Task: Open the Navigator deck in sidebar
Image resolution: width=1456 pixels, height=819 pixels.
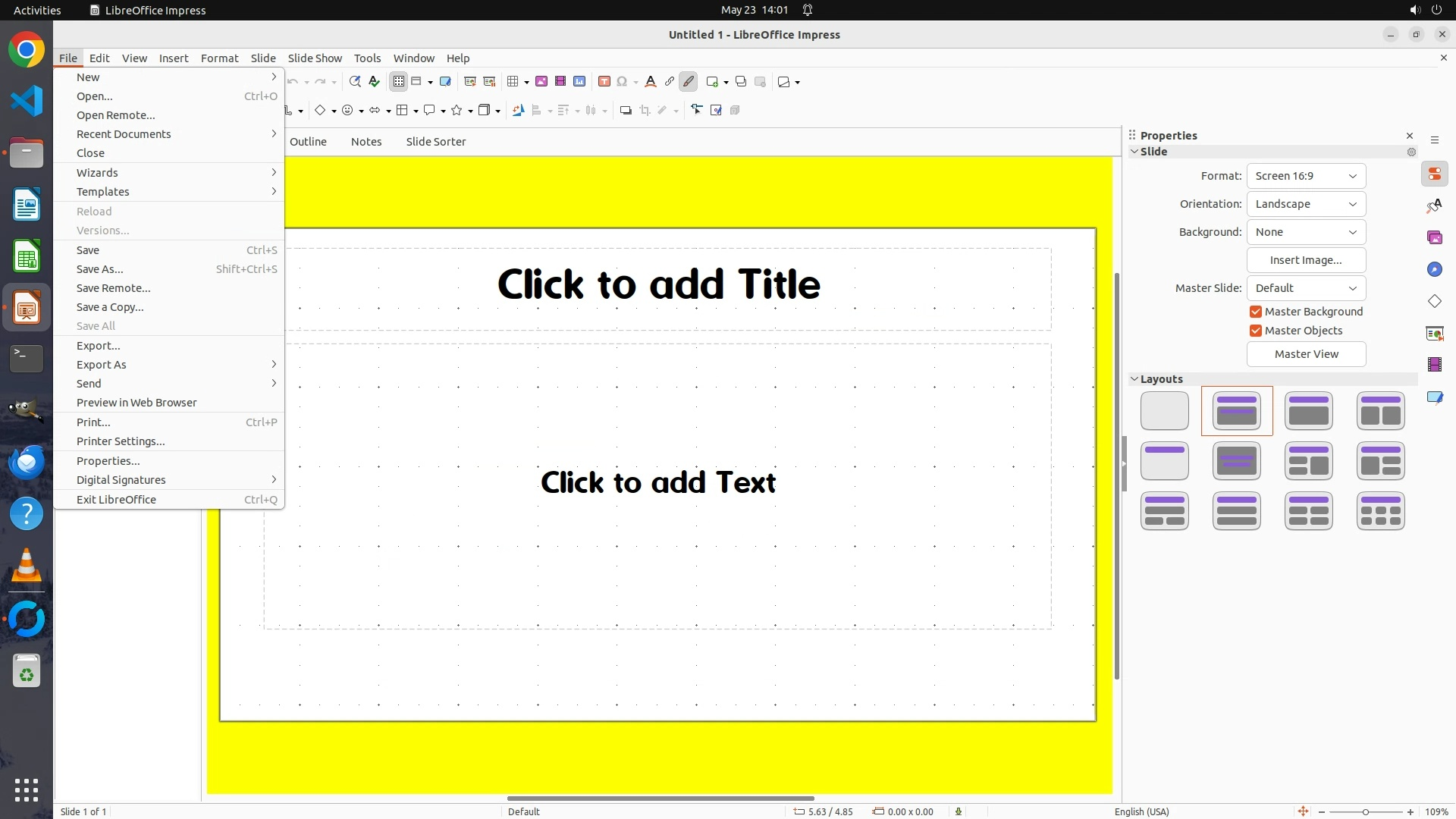Action: point(1434,270)
